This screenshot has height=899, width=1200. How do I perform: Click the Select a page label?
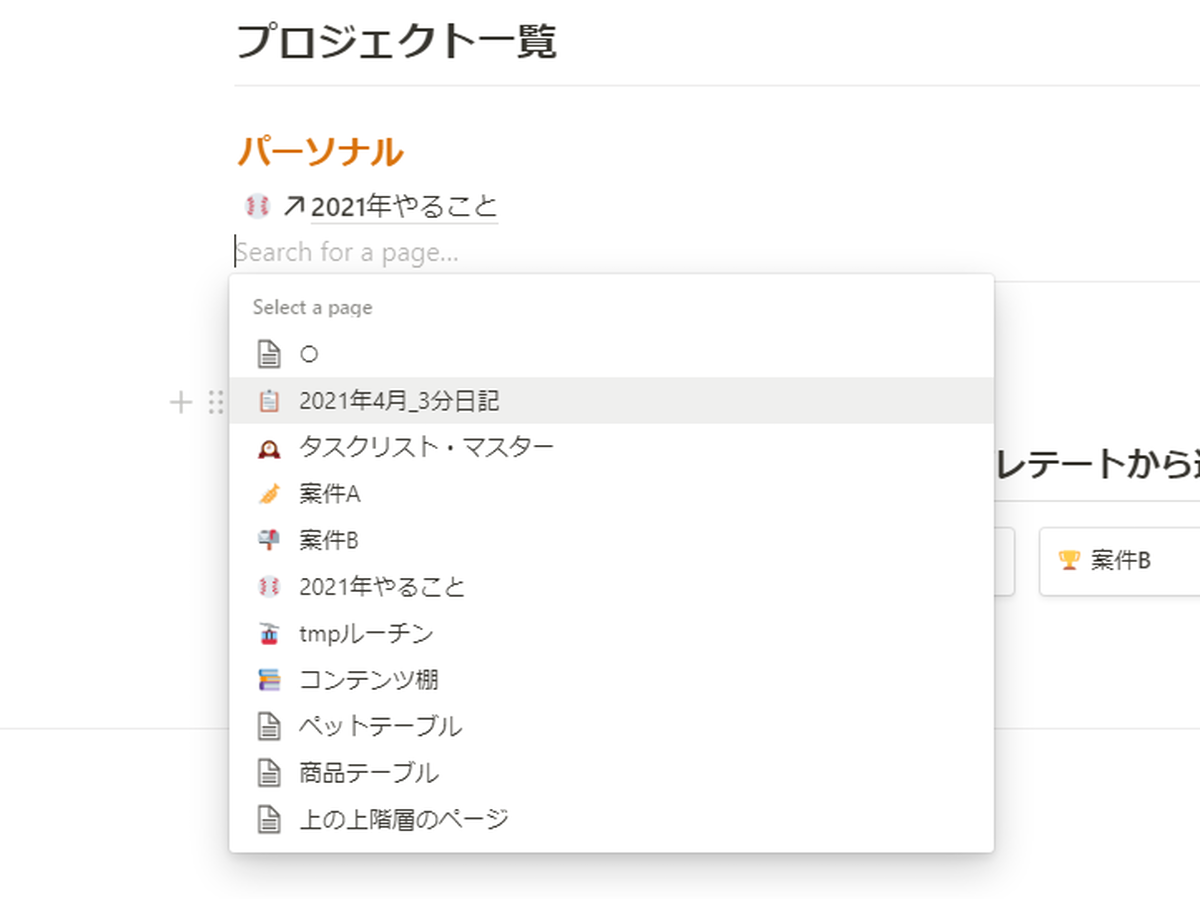tap(312, 307)
